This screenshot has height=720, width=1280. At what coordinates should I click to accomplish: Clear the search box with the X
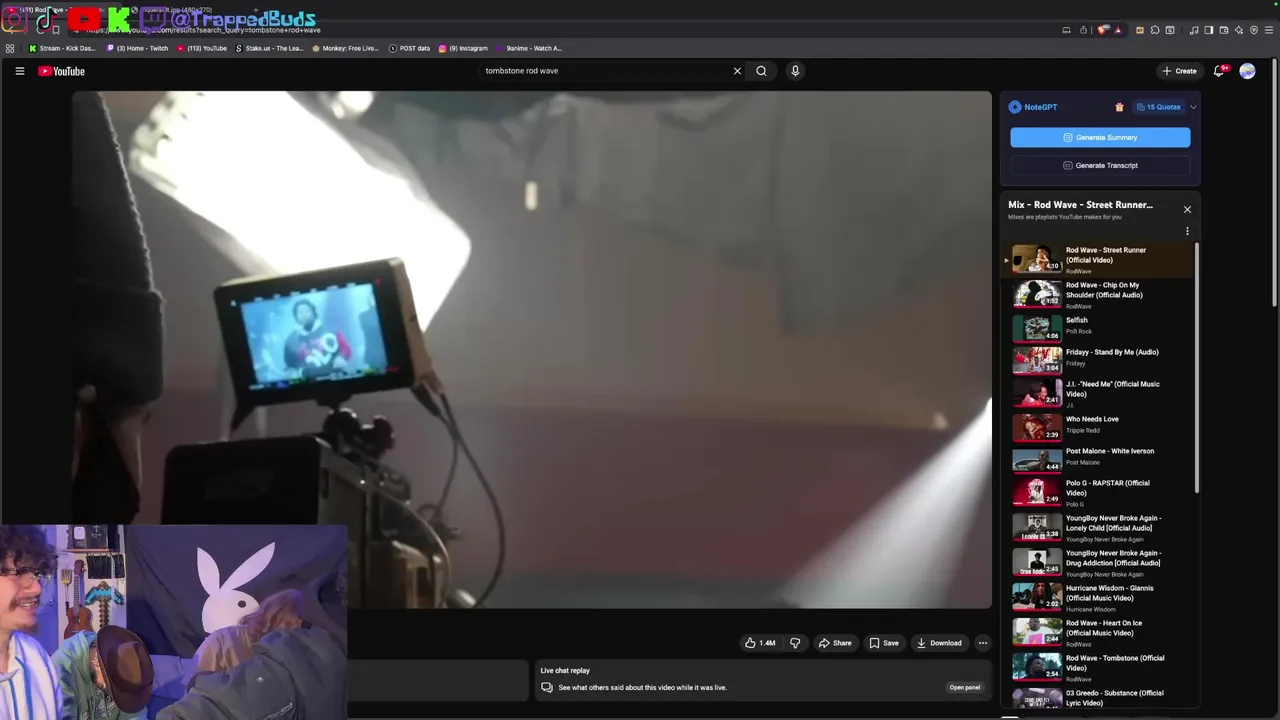pyautogui.click(x=737, y=71)
